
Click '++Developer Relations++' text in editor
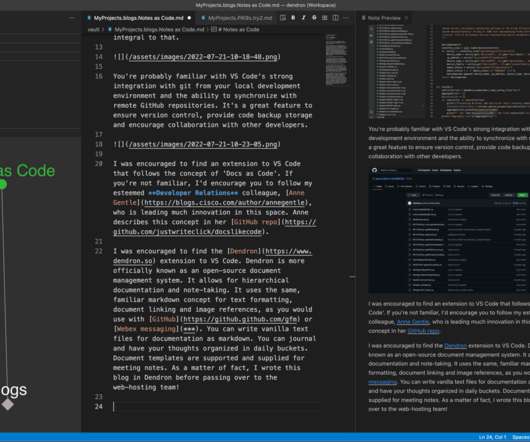point(193,193)
